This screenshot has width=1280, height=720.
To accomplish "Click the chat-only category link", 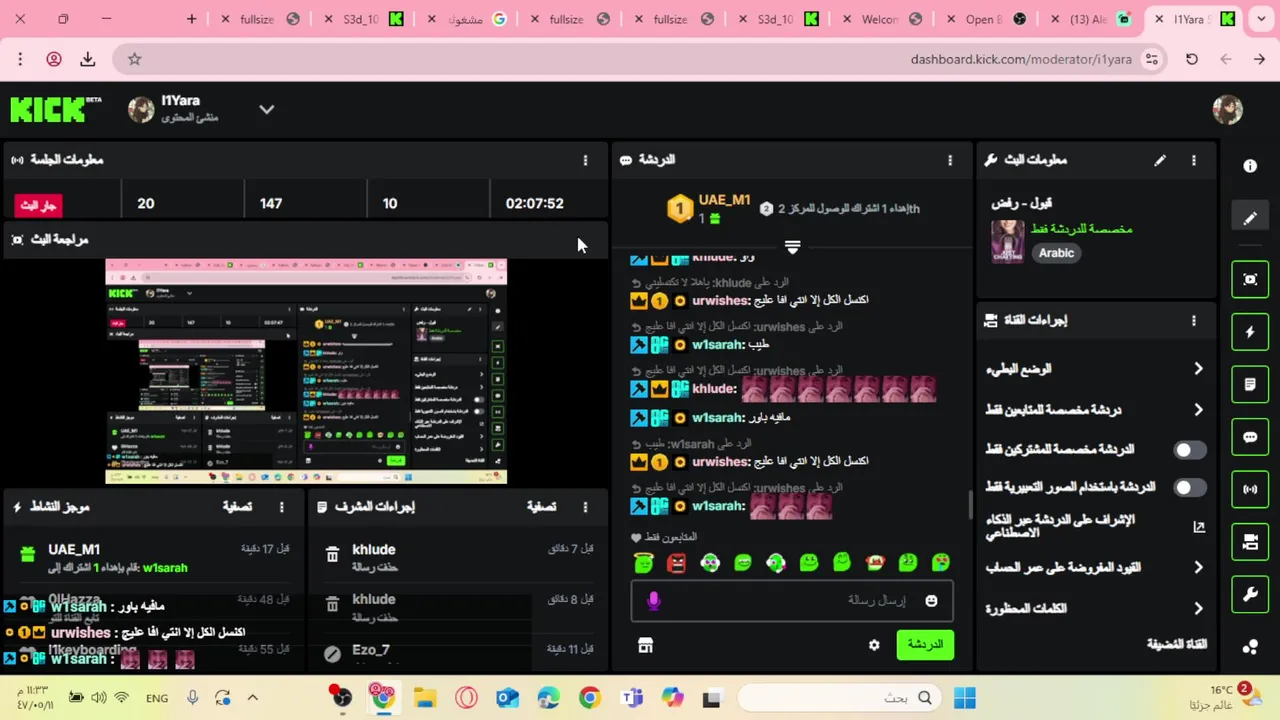I will pos(1081,229).
